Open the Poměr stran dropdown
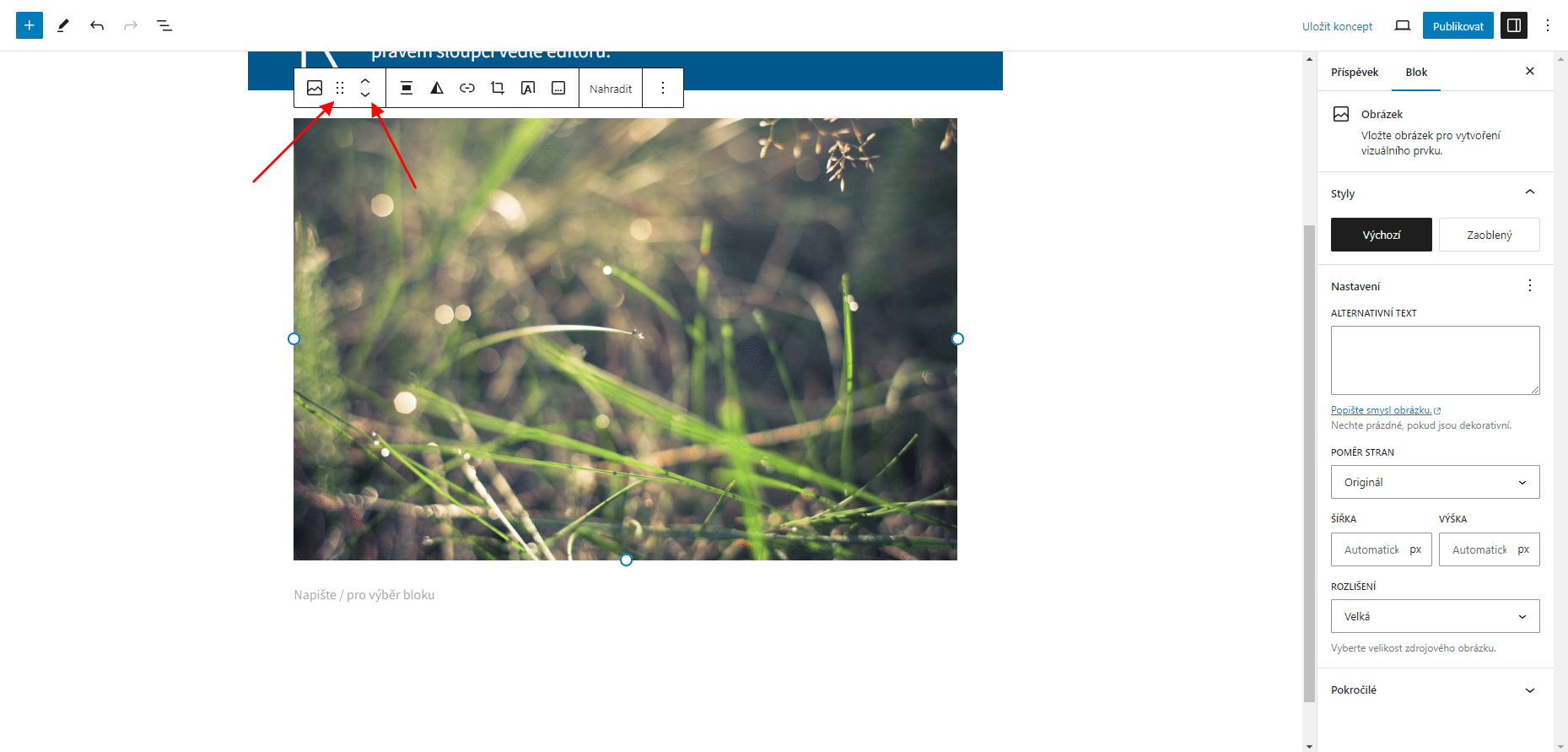The height and width of the screenshot is (752, 1568). [x=1436, y=482]
